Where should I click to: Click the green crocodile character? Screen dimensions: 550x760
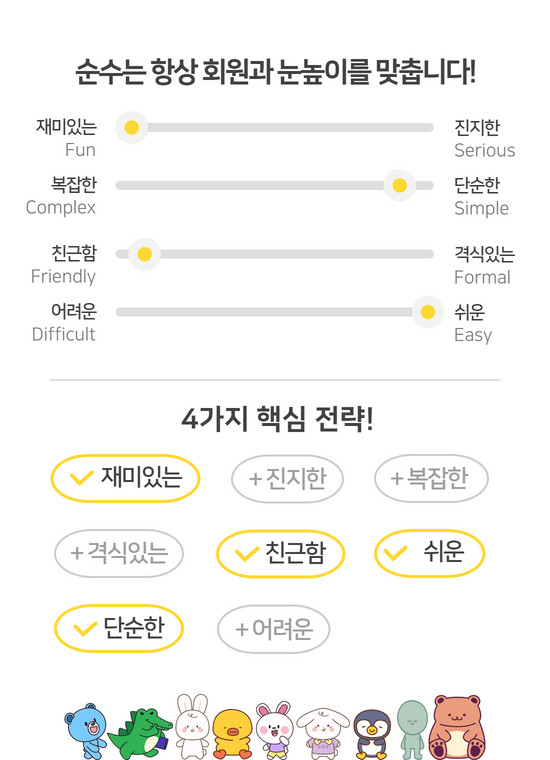(140, 734)
